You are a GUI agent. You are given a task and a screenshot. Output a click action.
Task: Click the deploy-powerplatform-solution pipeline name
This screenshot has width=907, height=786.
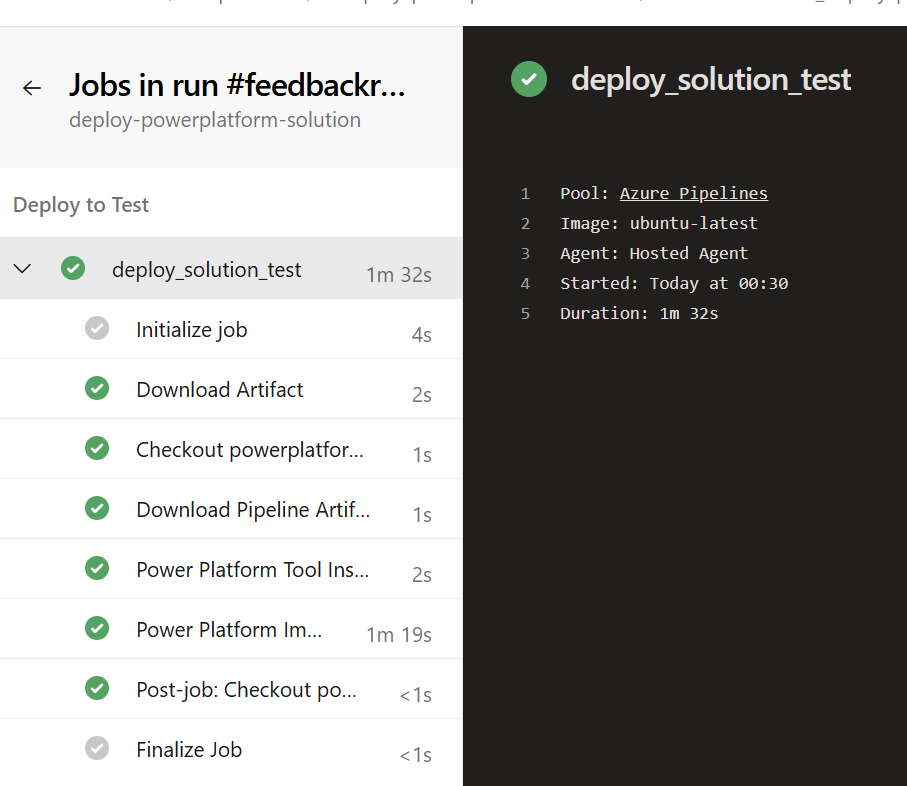click(x=214, y=120)
